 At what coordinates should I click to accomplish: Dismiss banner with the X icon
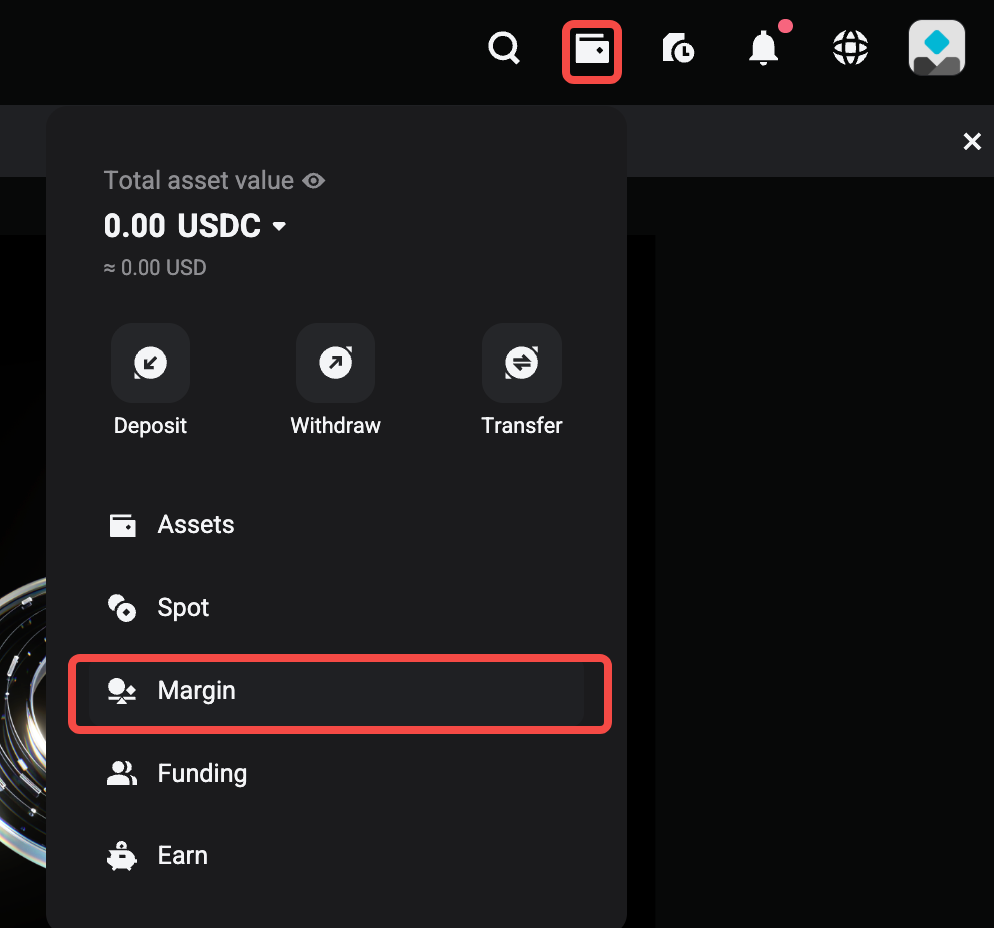click(972, 141)
